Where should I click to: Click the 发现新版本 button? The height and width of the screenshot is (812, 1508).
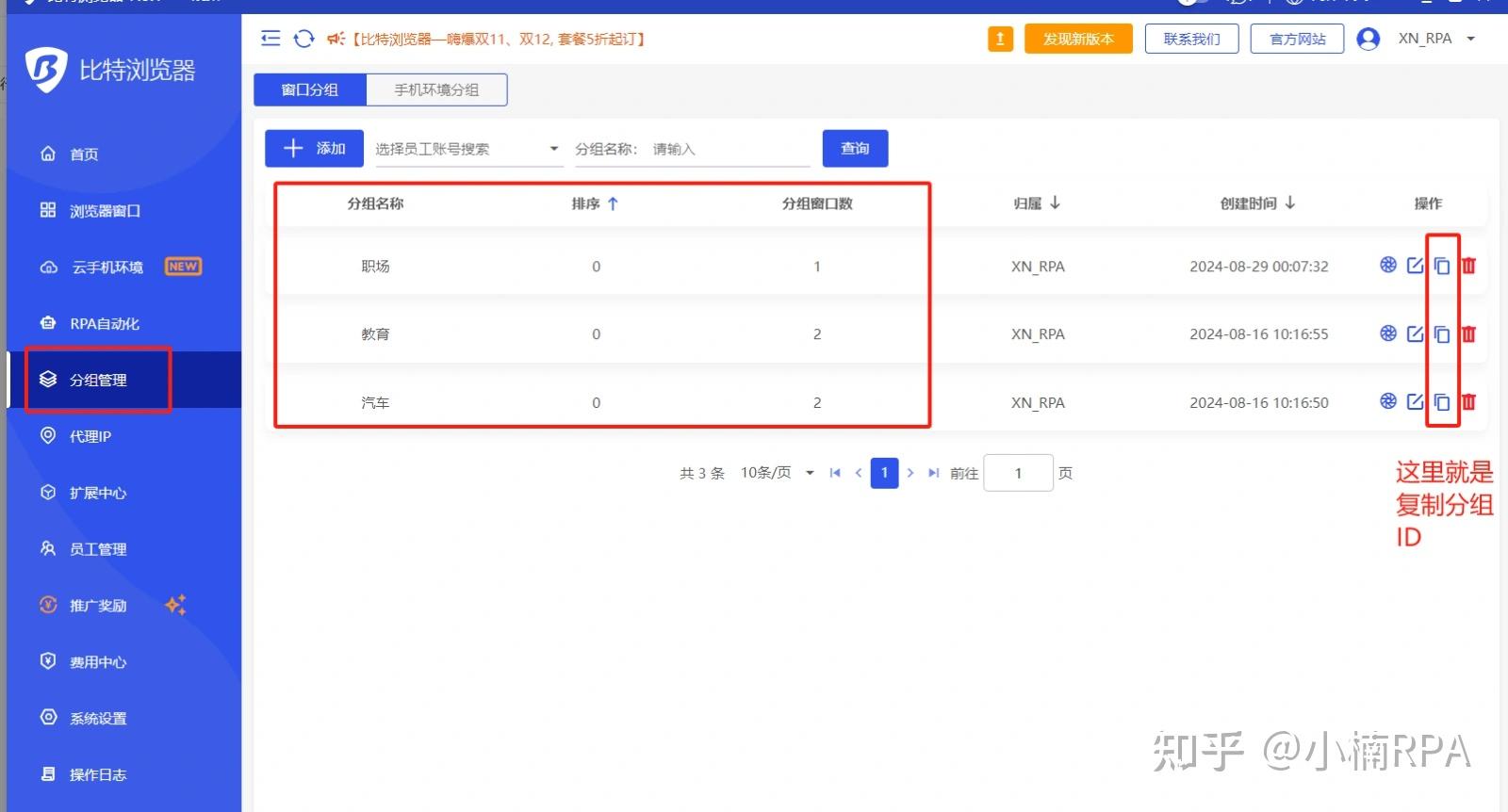[x=1078, y=39]
